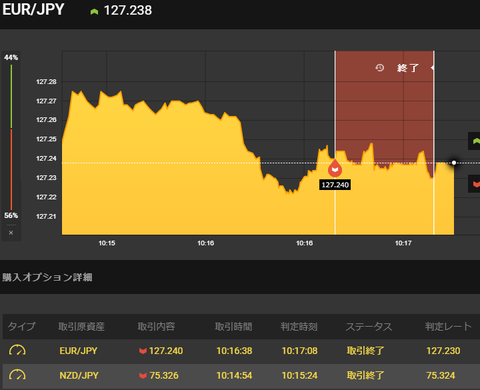This screenshot has height=390, width=480.
Task: Click the red Low button at chart edge
Action: pos(475,184)
